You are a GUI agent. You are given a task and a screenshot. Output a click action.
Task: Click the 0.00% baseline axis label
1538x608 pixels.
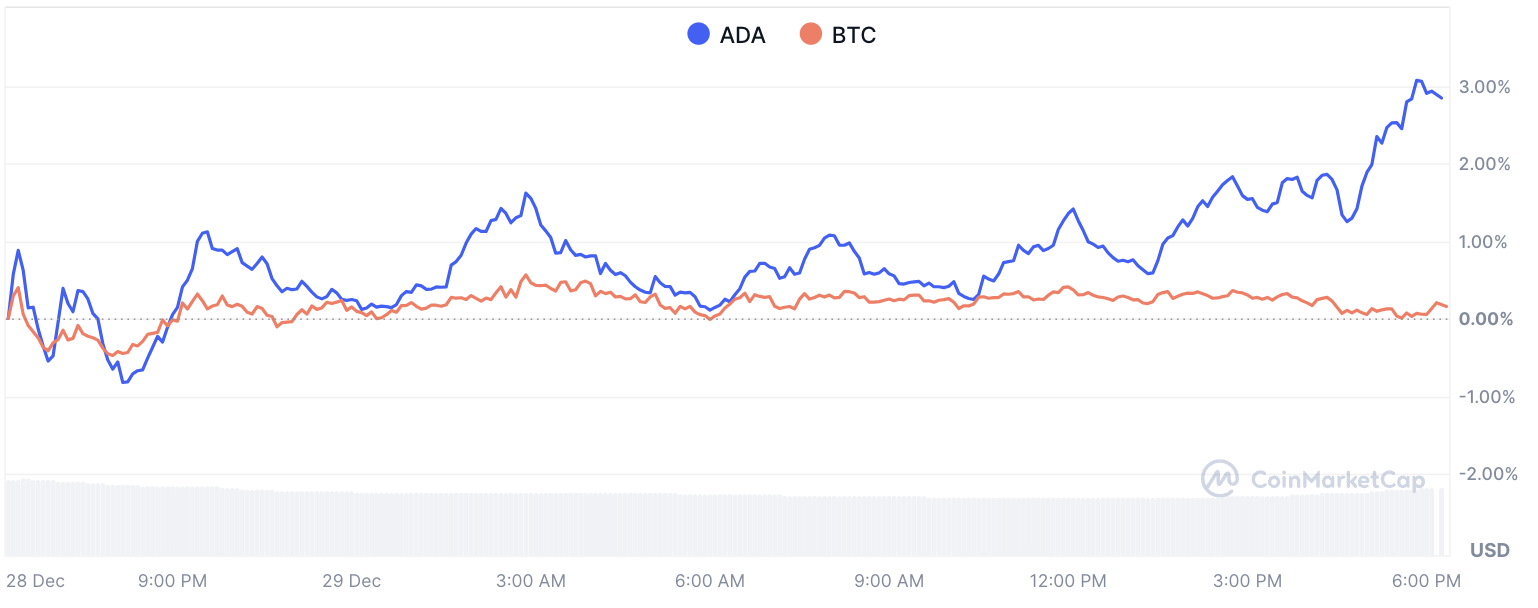tap(1483, 319)
